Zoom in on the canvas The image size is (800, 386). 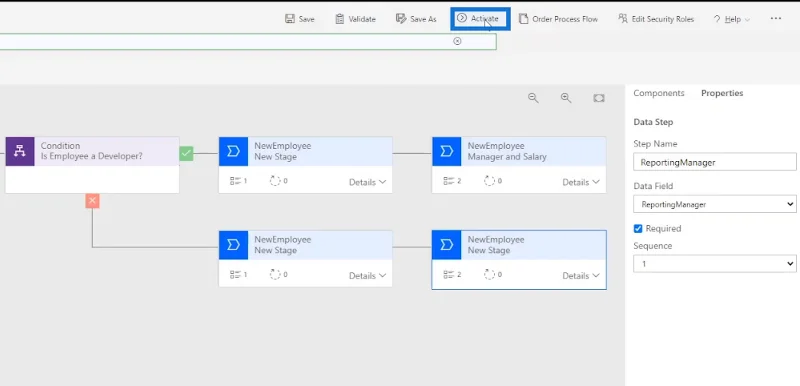pos(566,98)
